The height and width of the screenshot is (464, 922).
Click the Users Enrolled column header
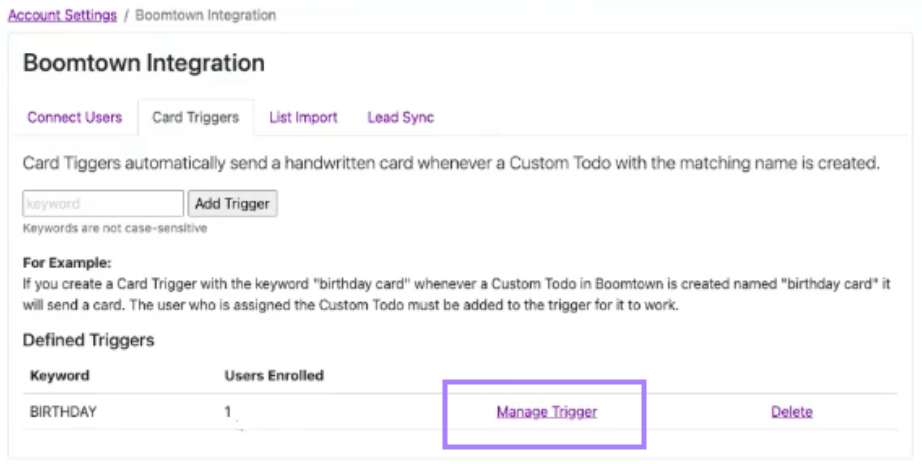[x=274, y=376]
